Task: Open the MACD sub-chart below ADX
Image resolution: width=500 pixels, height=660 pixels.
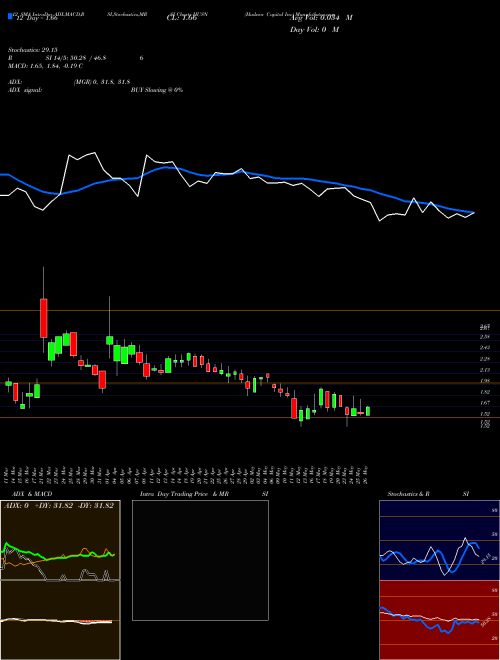Action: click(x=60, y=620)
